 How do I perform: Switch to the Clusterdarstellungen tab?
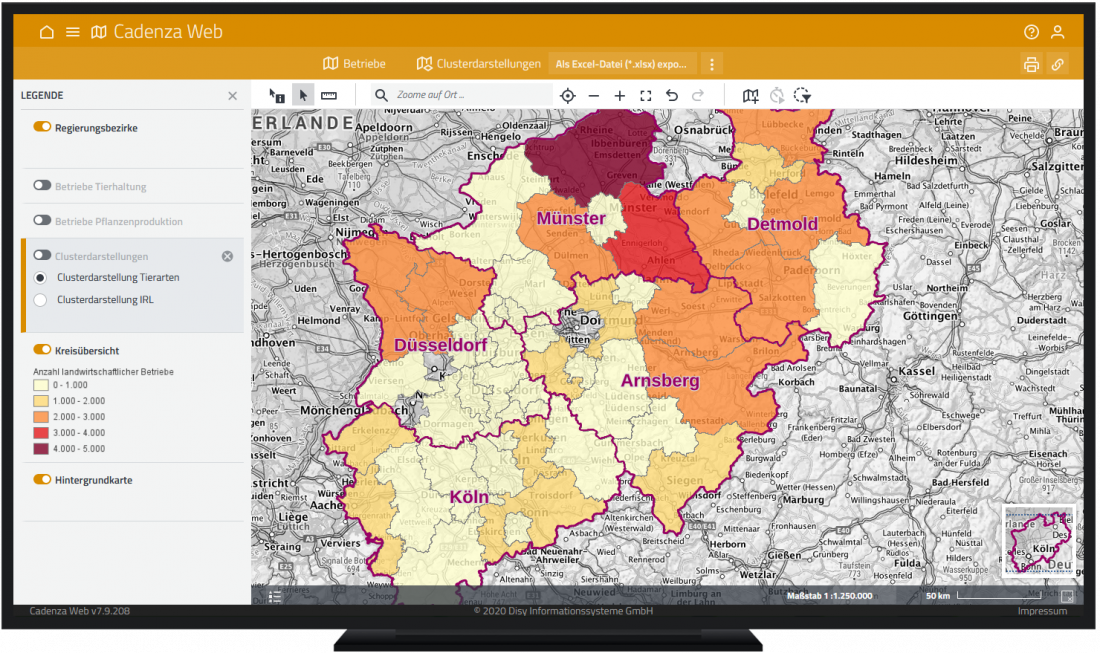(479, 64)
